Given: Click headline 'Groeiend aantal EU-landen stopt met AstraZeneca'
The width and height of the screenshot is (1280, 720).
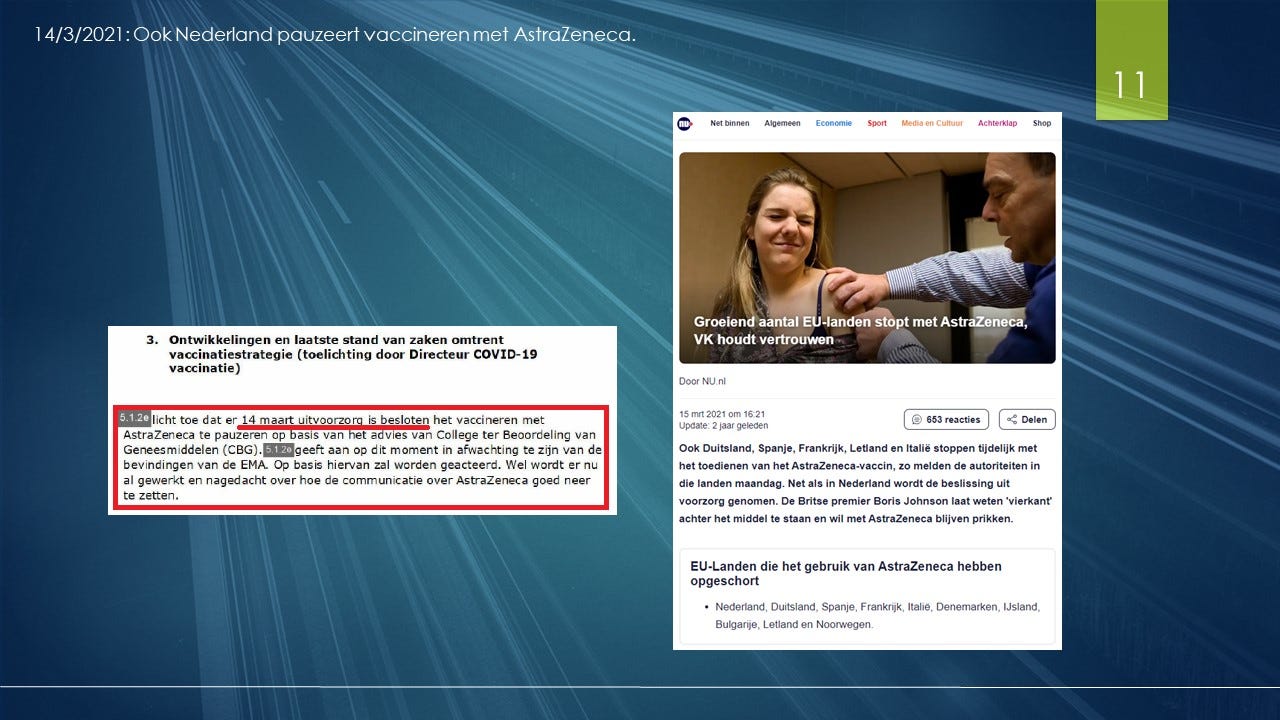Looking at the screenshot, I should click(861, 331).
